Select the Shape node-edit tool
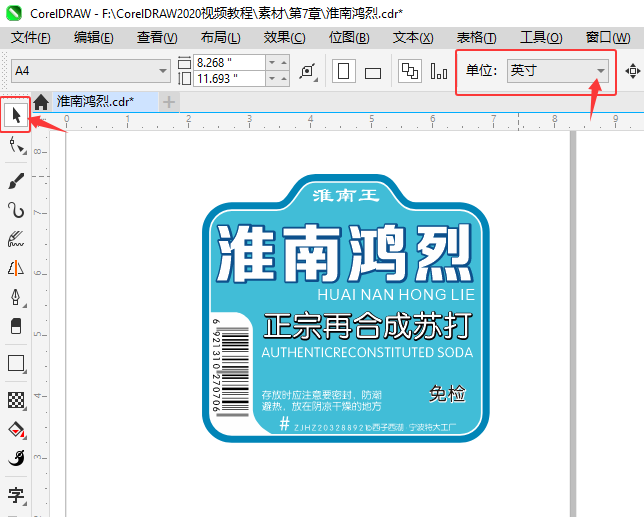This screenshot has width=644, height=517. tap(16, 145)
